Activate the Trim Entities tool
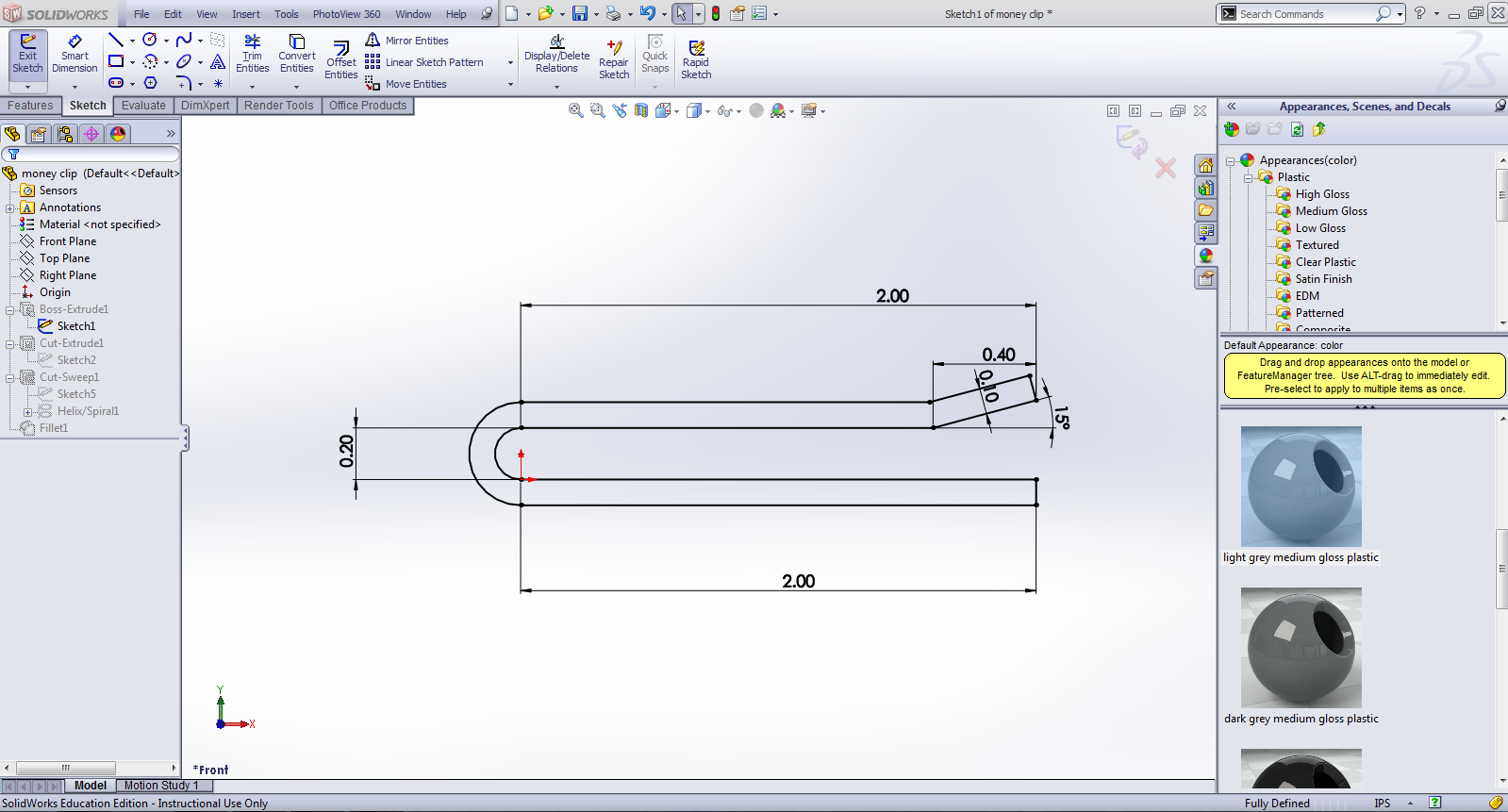1508x812 pixels. click(x=252, y=55)
